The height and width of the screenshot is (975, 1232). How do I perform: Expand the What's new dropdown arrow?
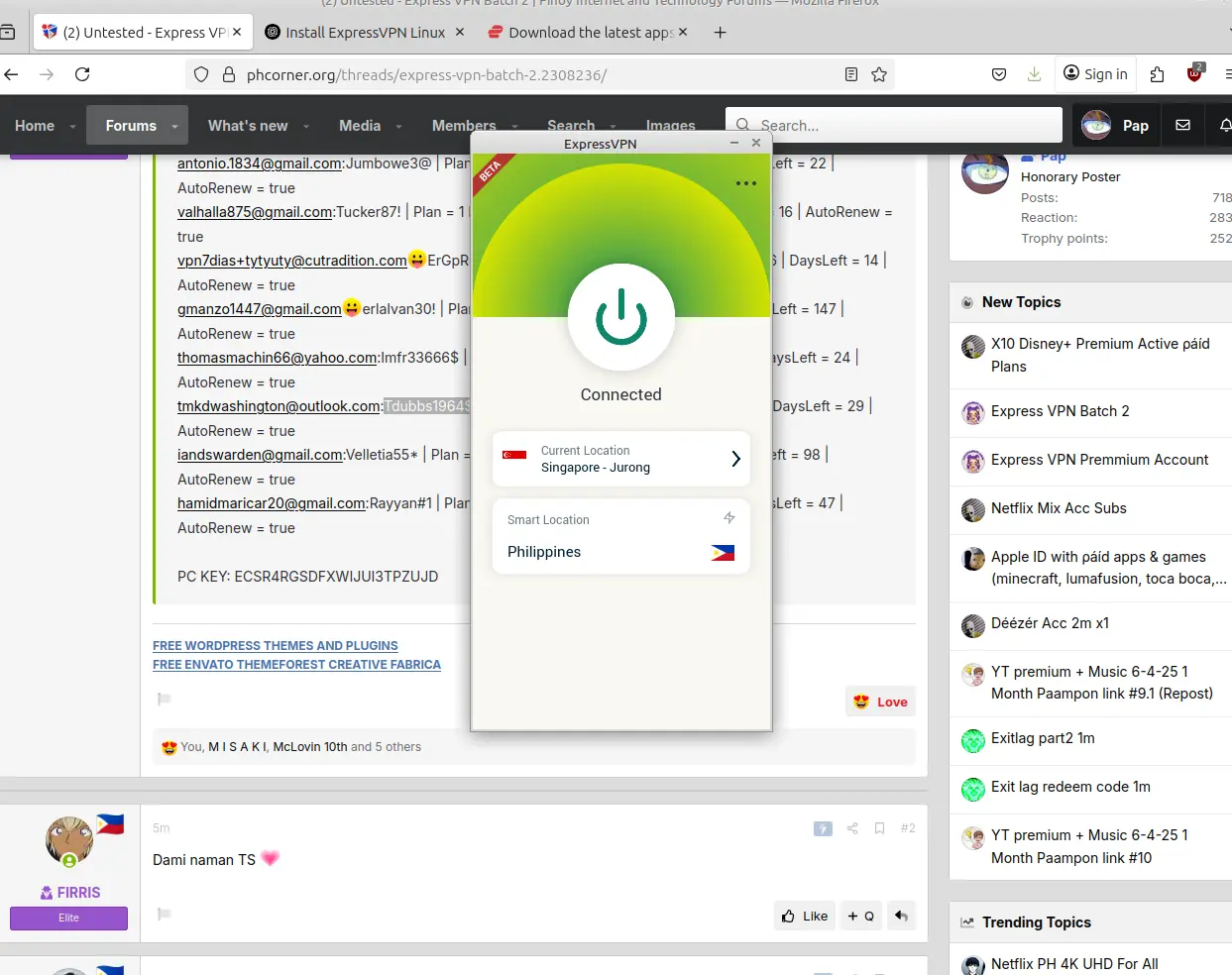pos(306,127)
